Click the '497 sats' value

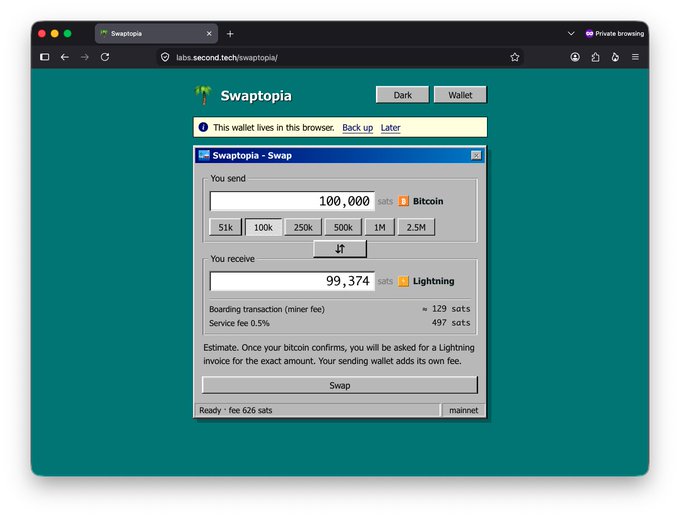tap(451, 323)
